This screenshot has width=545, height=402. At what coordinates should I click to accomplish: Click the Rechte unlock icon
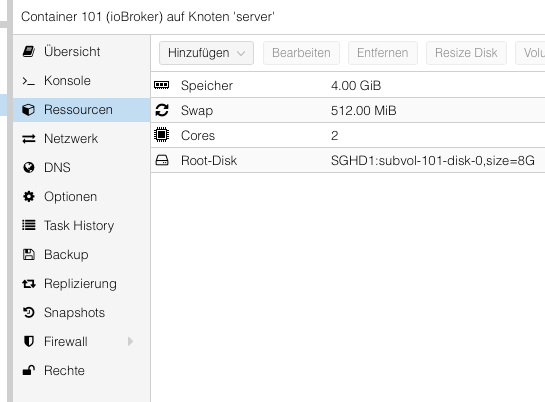29,370
